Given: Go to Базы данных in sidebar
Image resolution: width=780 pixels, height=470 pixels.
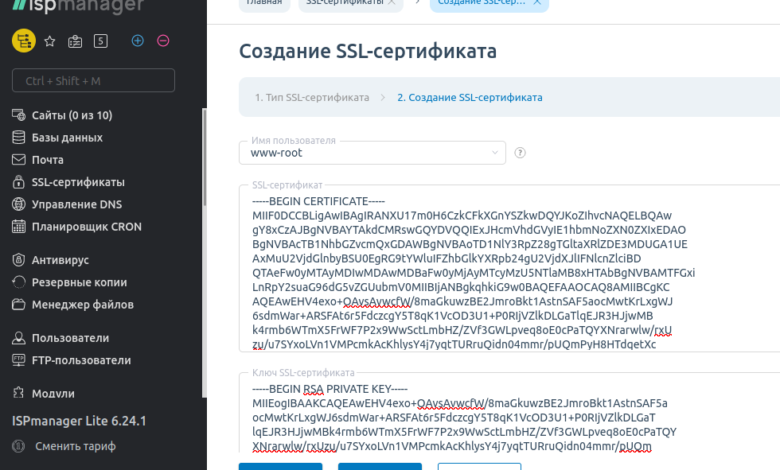Looking at the screenshot, I should click(x=66, y=137).
